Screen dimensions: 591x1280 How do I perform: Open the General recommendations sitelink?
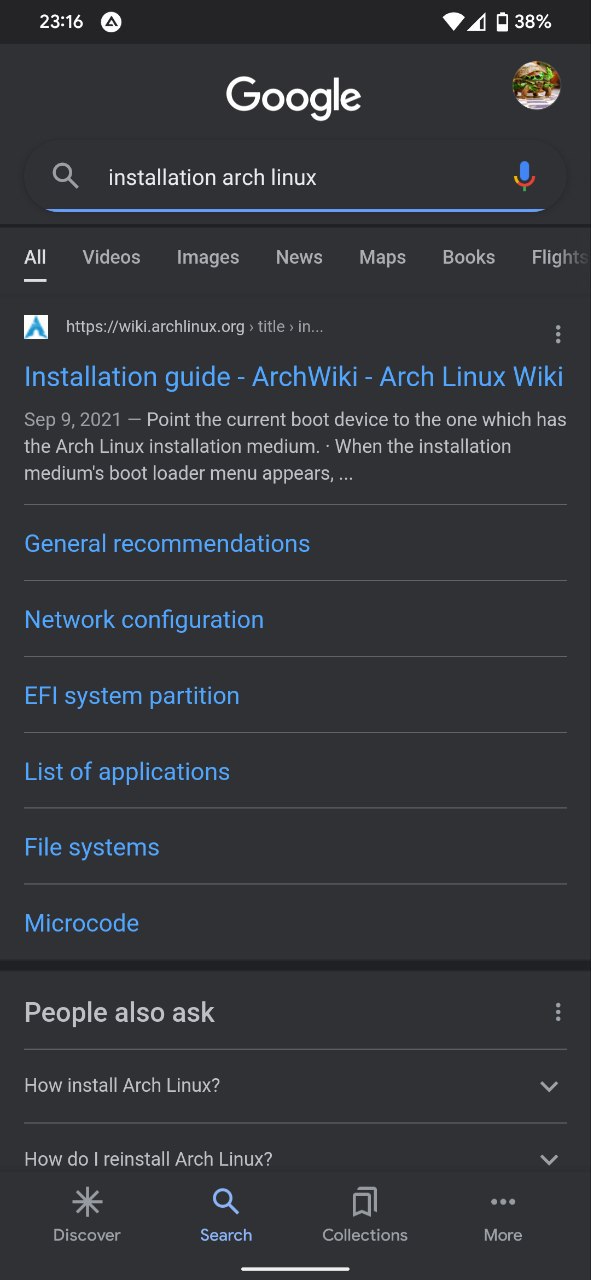pyautogui.click(x=167, y=543)
